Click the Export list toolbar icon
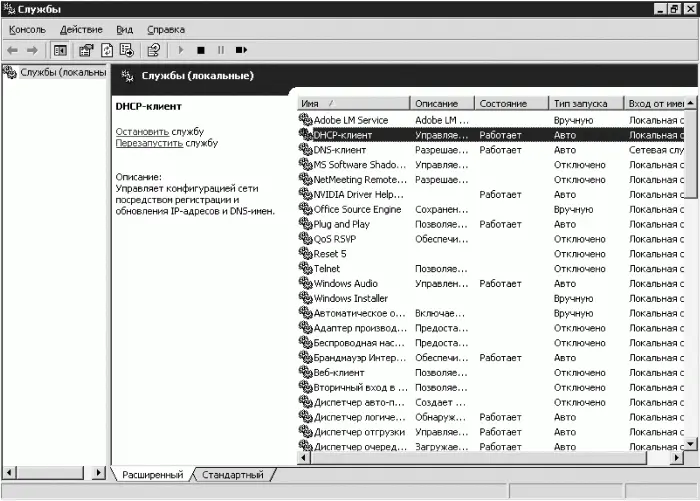Viewport: 700px width, 501px height. (127, 50)
